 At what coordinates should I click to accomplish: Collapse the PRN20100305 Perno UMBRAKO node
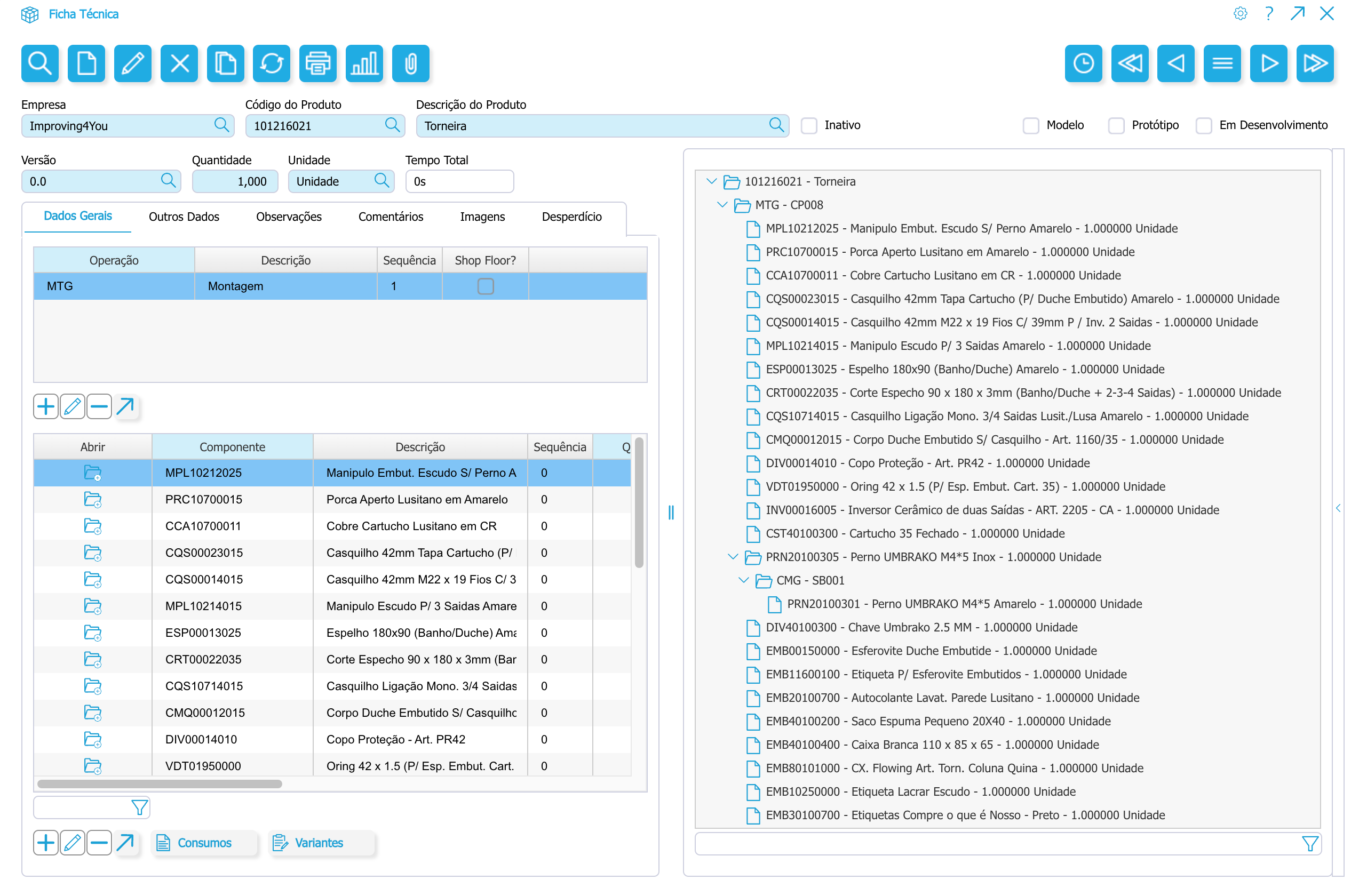click(x=733, y=557)
